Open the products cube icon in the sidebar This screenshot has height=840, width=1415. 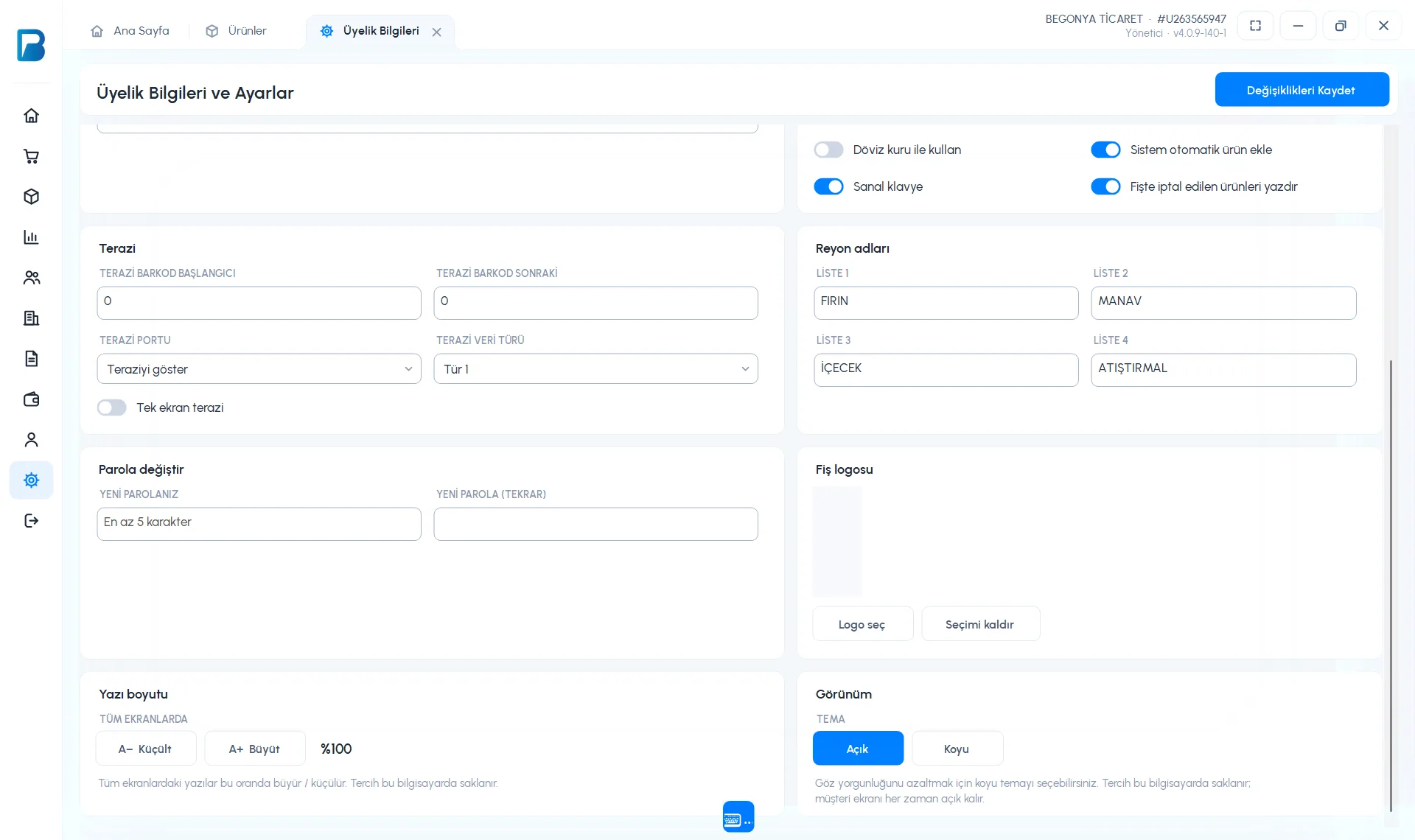pos(31,197)
